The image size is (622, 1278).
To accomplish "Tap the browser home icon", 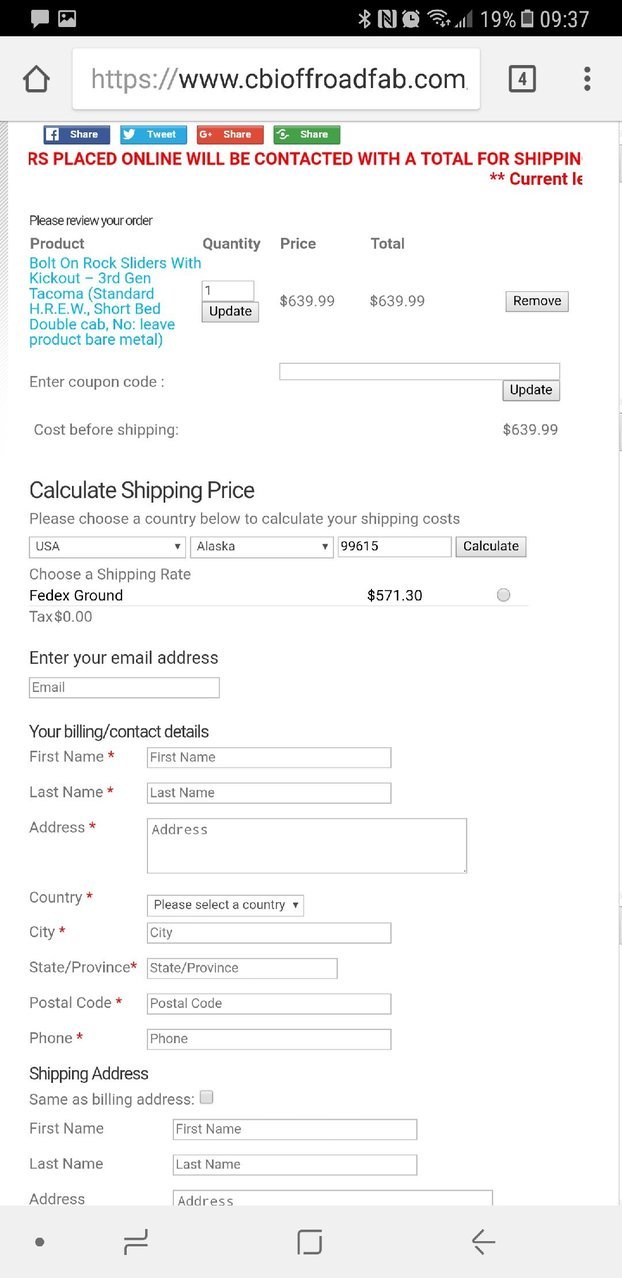I will click(x=36, y=79).
